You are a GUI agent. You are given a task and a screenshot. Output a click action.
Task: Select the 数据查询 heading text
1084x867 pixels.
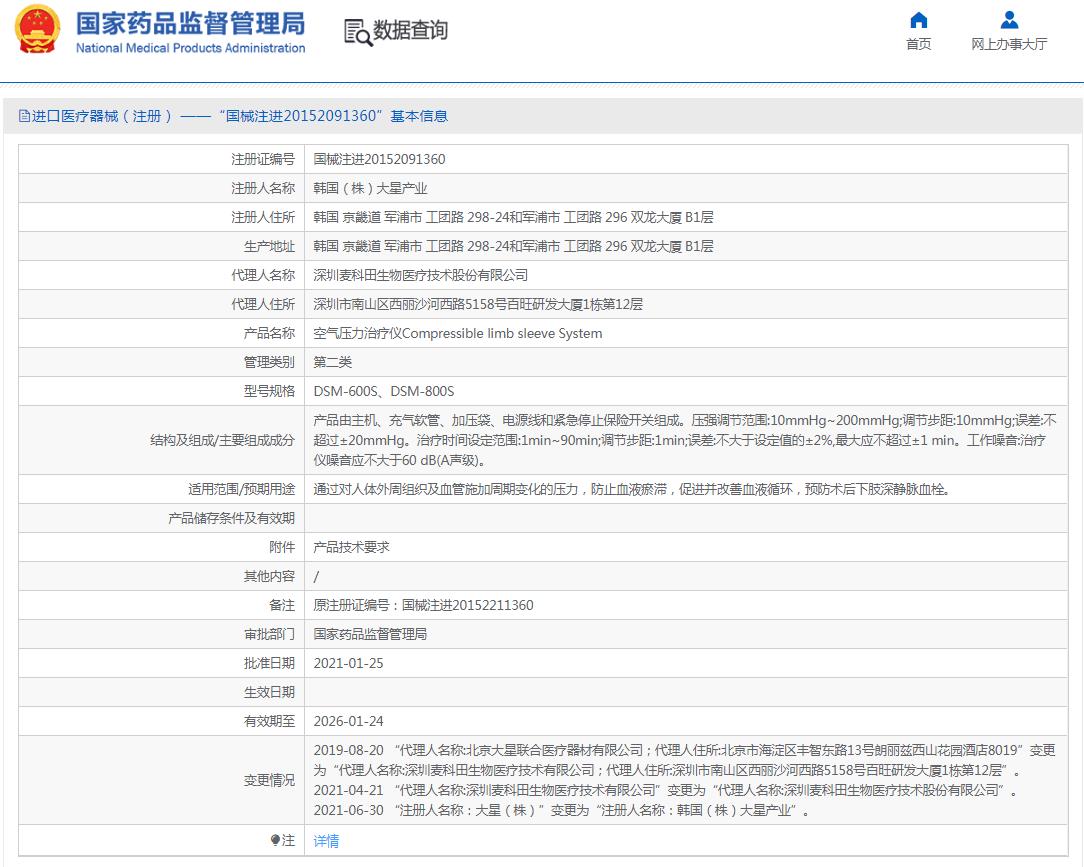(x=410, y=31)
